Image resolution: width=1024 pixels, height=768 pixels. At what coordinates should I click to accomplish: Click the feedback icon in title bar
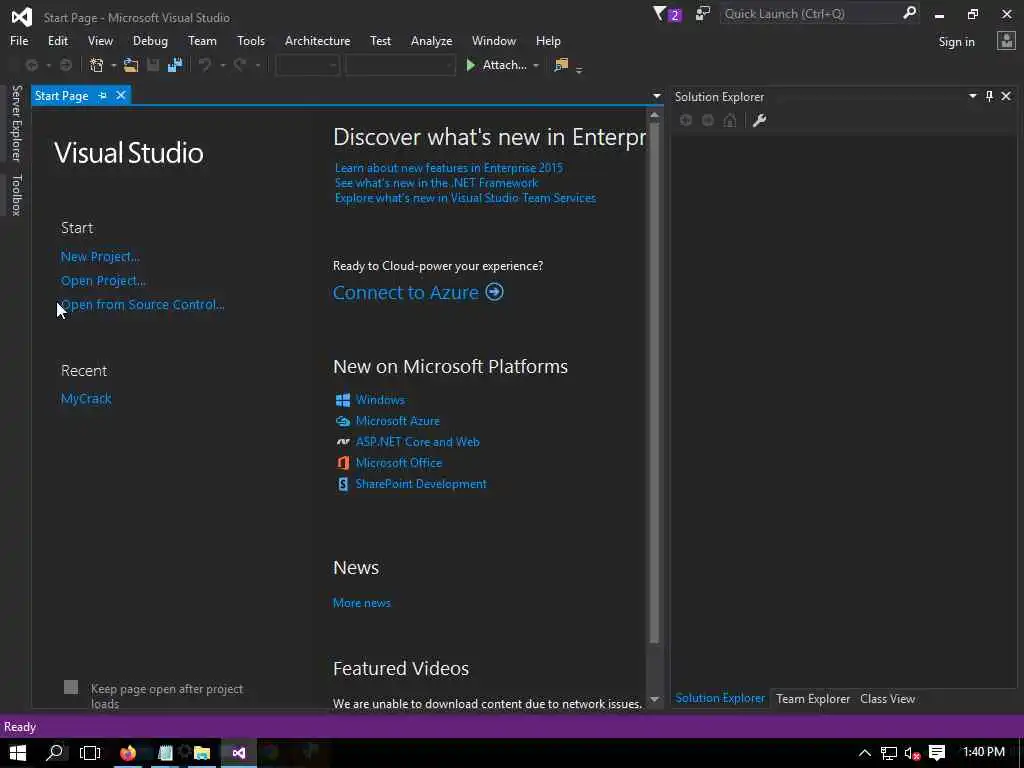[x=703, y=14]
